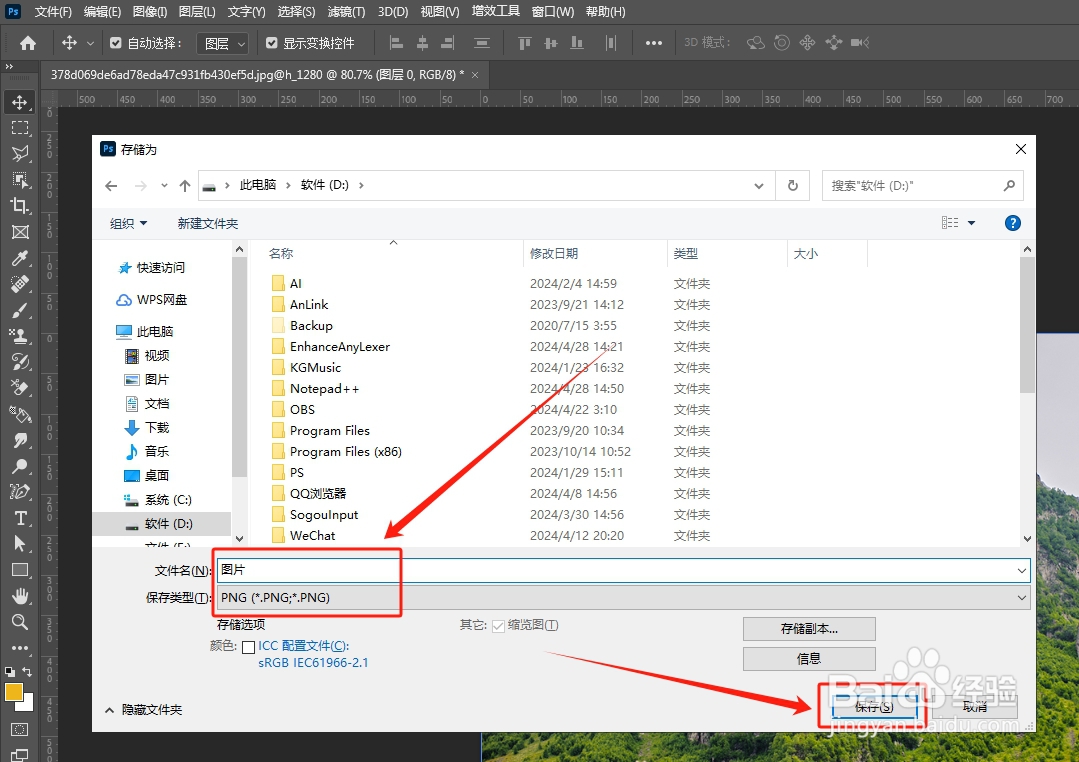Viewport: 1079px width, 762px height.
Task: Select the Hand tool
Action: point(19,596)
